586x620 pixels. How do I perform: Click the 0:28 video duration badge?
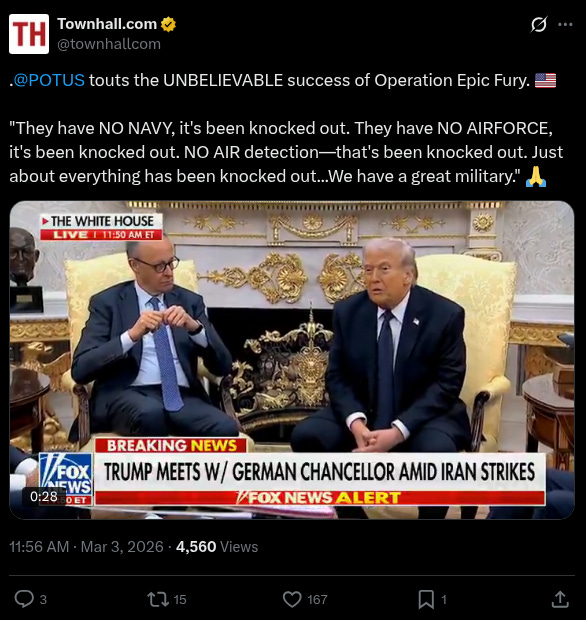click(x=44, y=496)
